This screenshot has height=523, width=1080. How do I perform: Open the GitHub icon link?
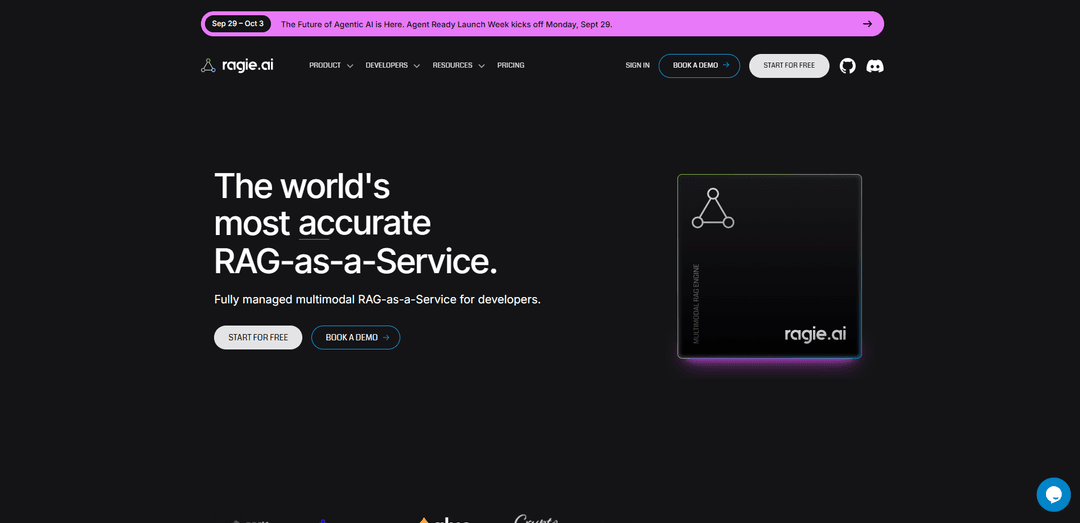click(x=847, y=65)
